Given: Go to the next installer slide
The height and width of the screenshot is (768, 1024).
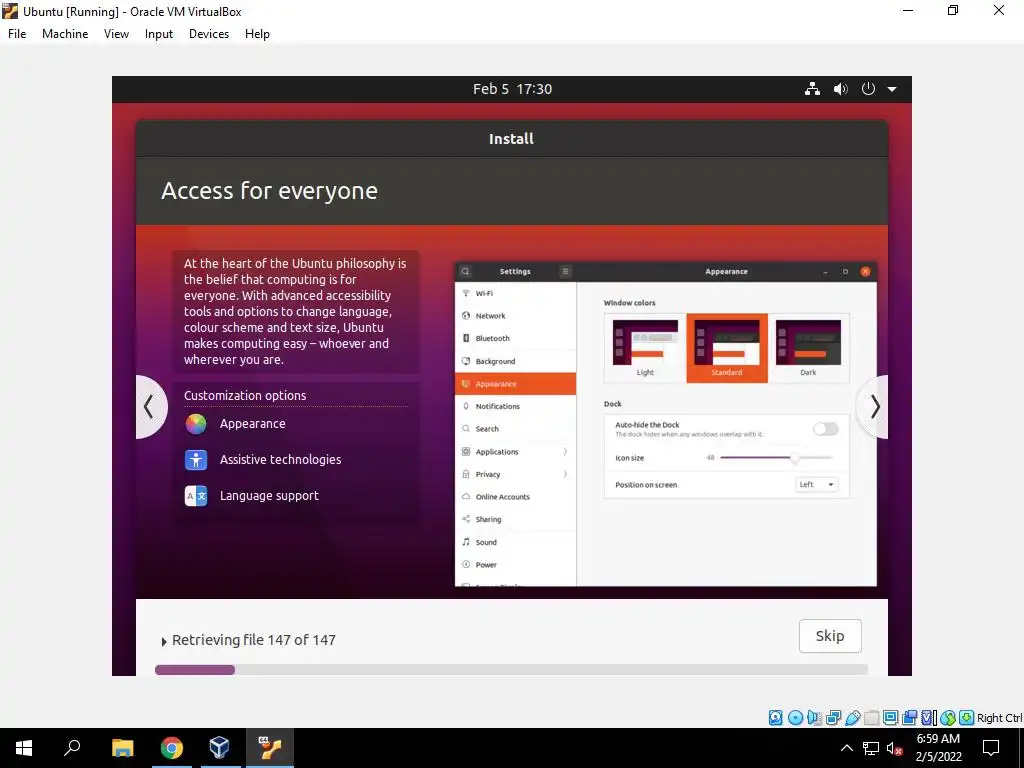Looking at the screenshot, I should pyautogui.click(x=874, y=406).
